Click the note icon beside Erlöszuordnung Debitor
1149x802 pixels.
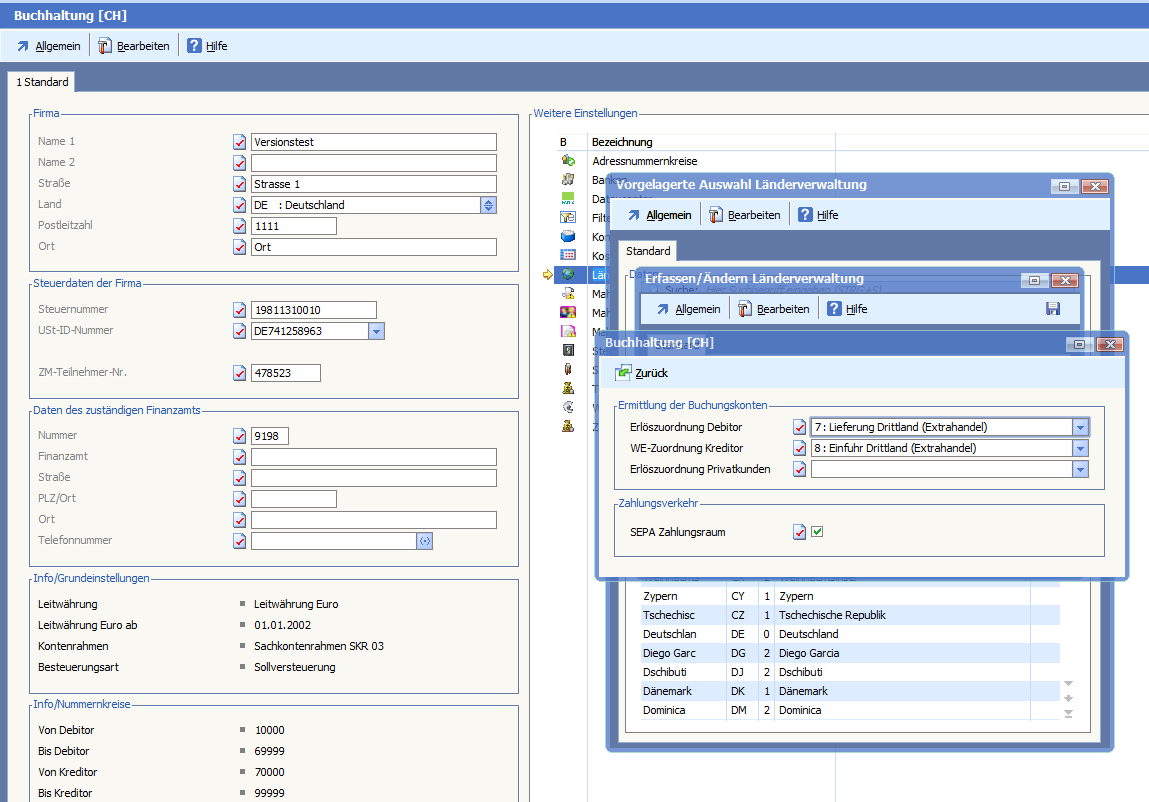799,428
